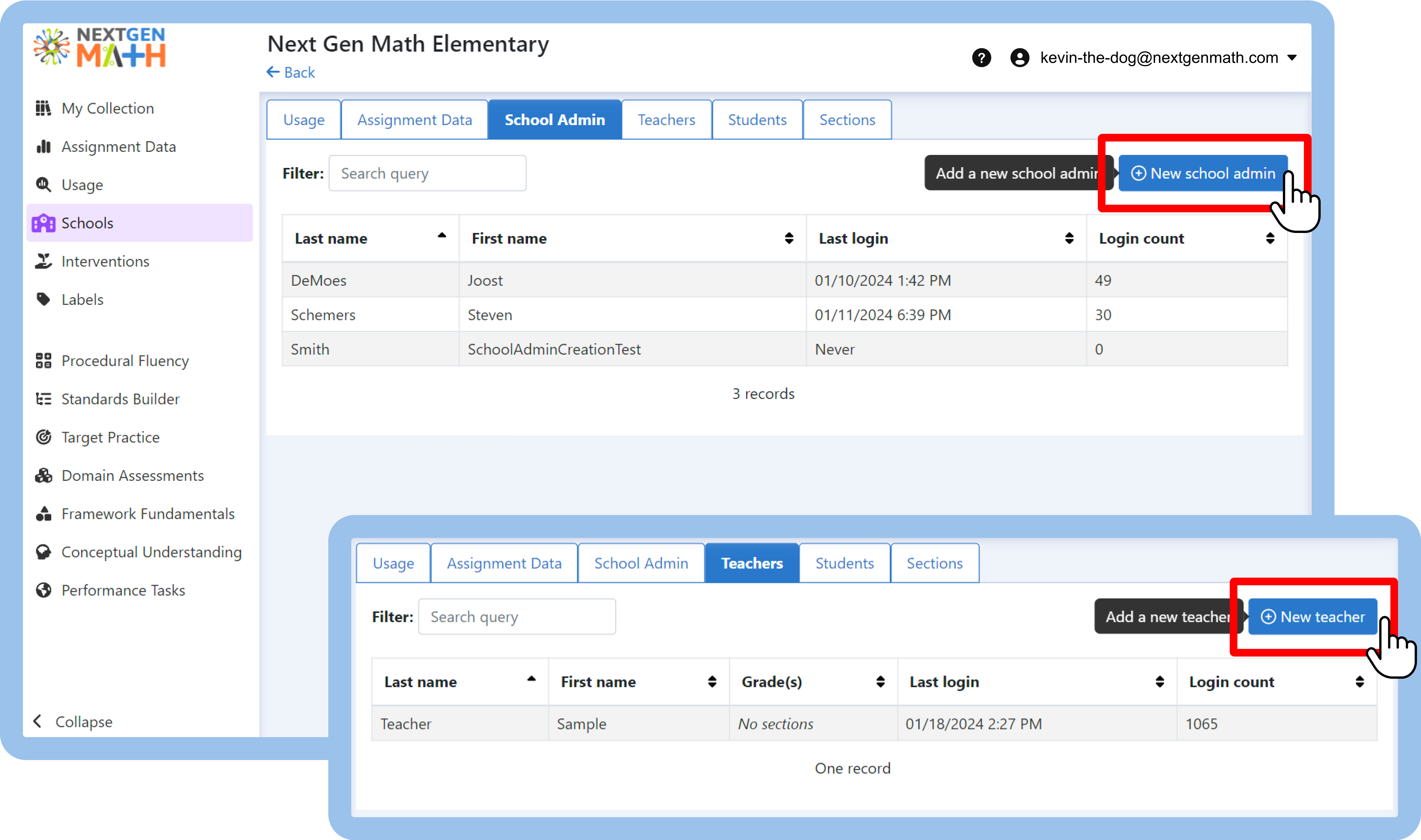Click into the teachers Filter search field
The width and height of the screenshot is (1421, 840).
tap(517, 616)
